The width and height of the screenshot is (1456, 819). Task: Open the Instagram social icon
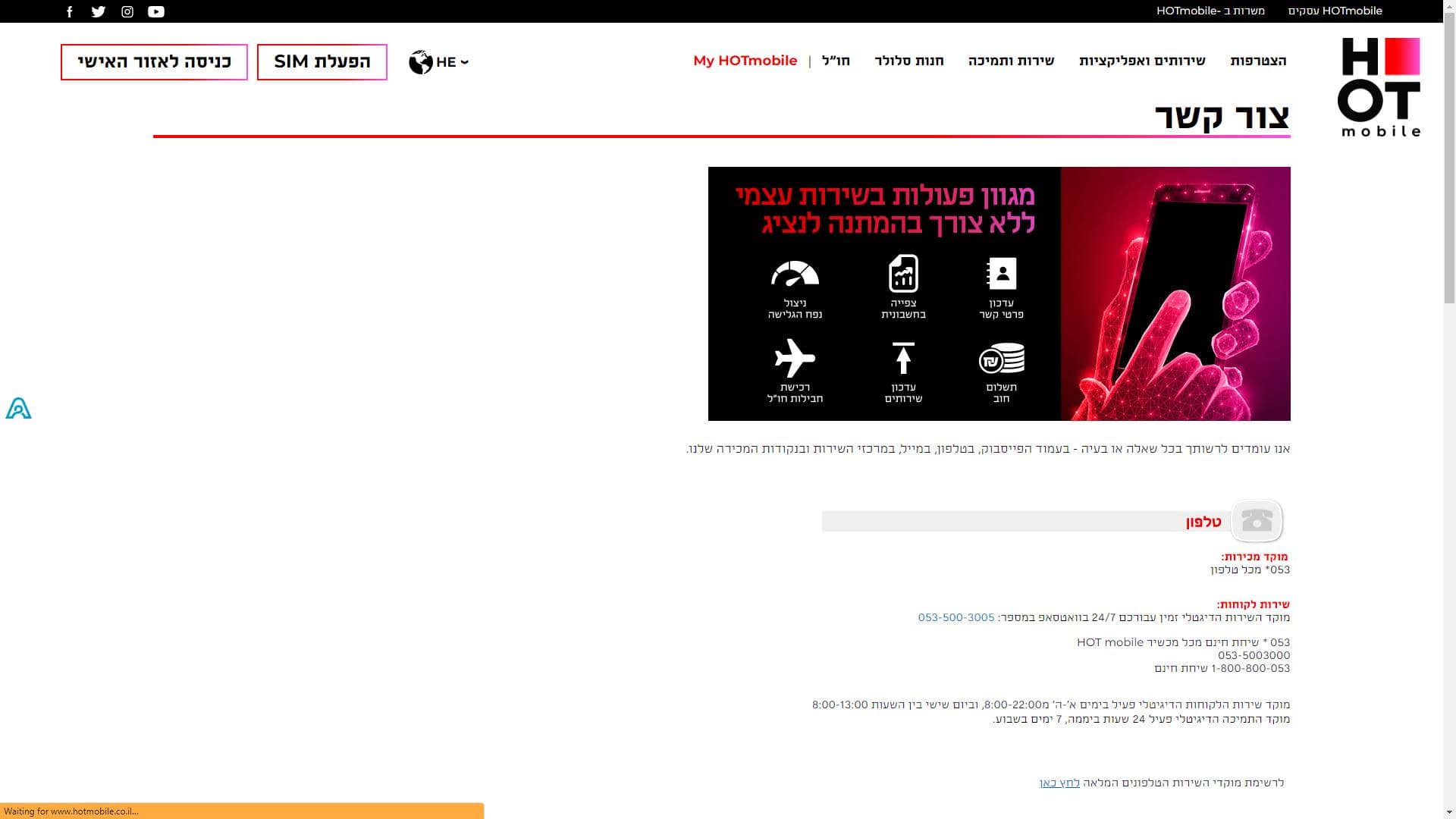click(127, 11)
